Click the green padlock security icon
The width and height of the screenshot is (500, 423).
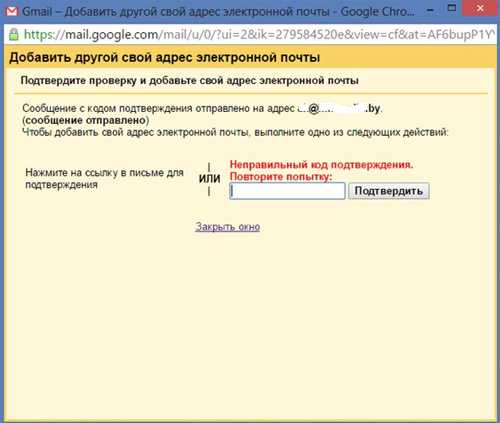13,35
